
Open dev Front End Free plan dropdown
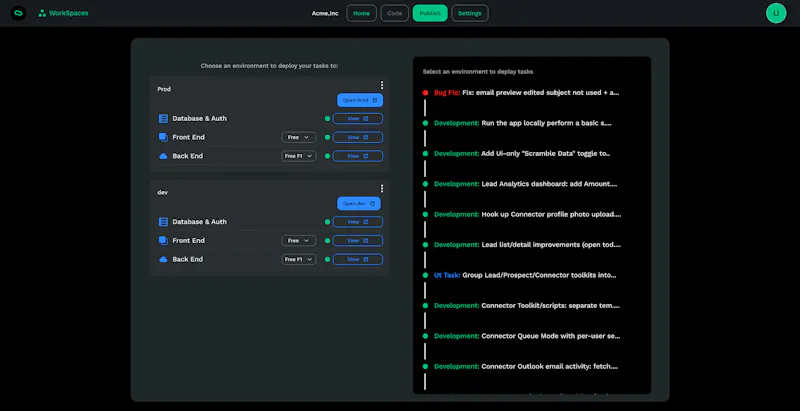(x=298, y=241)
